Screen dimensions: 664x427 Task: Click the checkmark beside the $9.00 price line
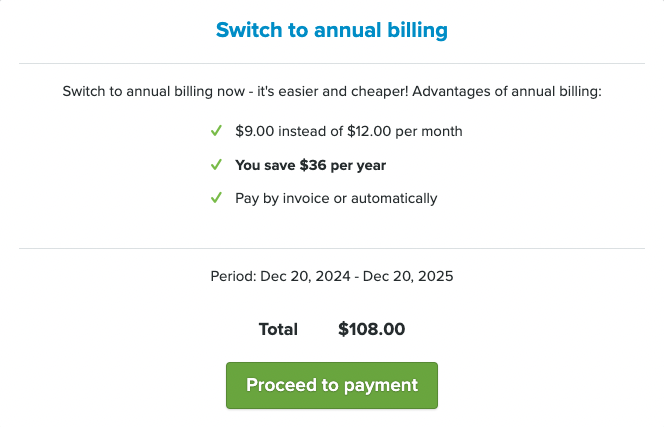[x=216, y=131]
